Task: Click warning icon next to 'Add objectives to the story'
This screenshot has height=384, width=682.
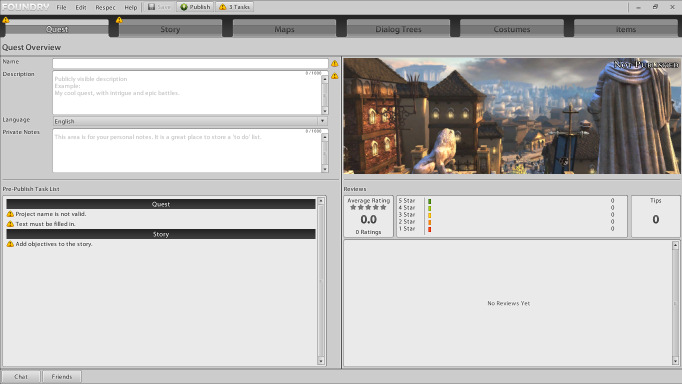Action: point(10,244)
